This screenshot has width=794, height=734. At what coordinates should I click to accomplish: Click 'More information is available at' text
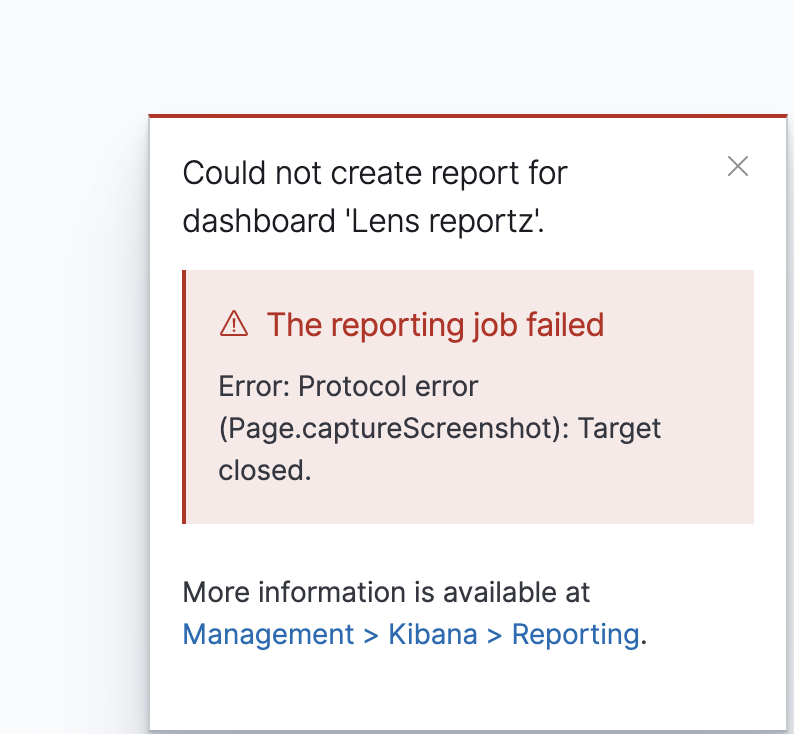pyautogui.click(x=386, y=592)
